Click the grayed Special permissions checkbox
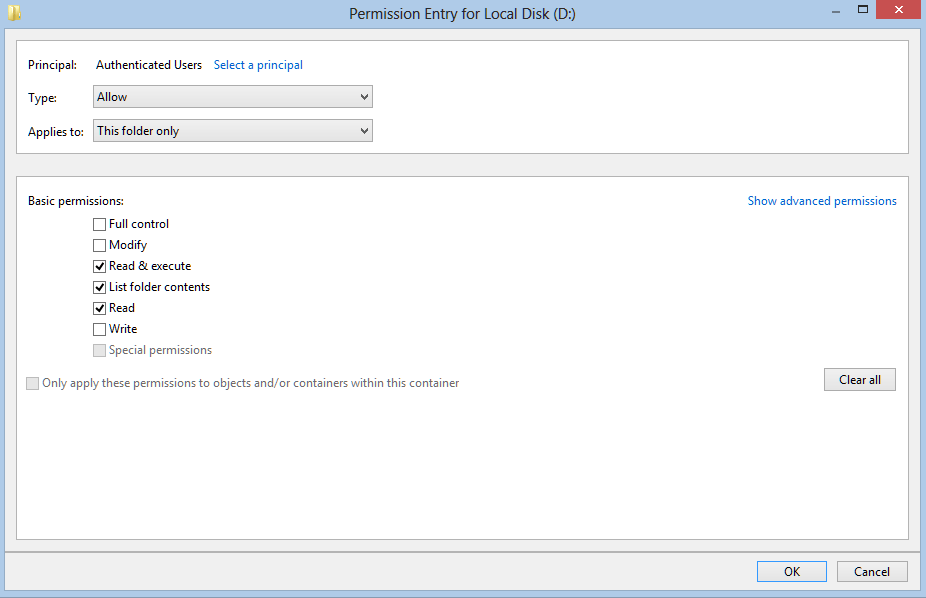Image resolution: width=926 pixels, height=598 pixels. 99,351
